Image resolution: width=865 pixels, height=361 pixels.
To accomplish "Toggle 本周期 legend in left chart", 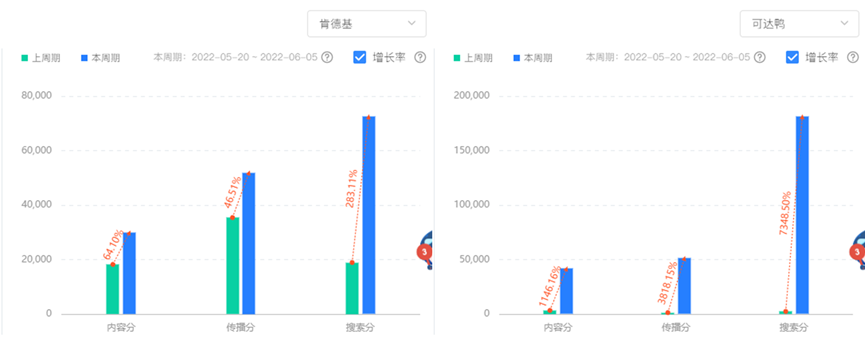I will coord(100,58).
